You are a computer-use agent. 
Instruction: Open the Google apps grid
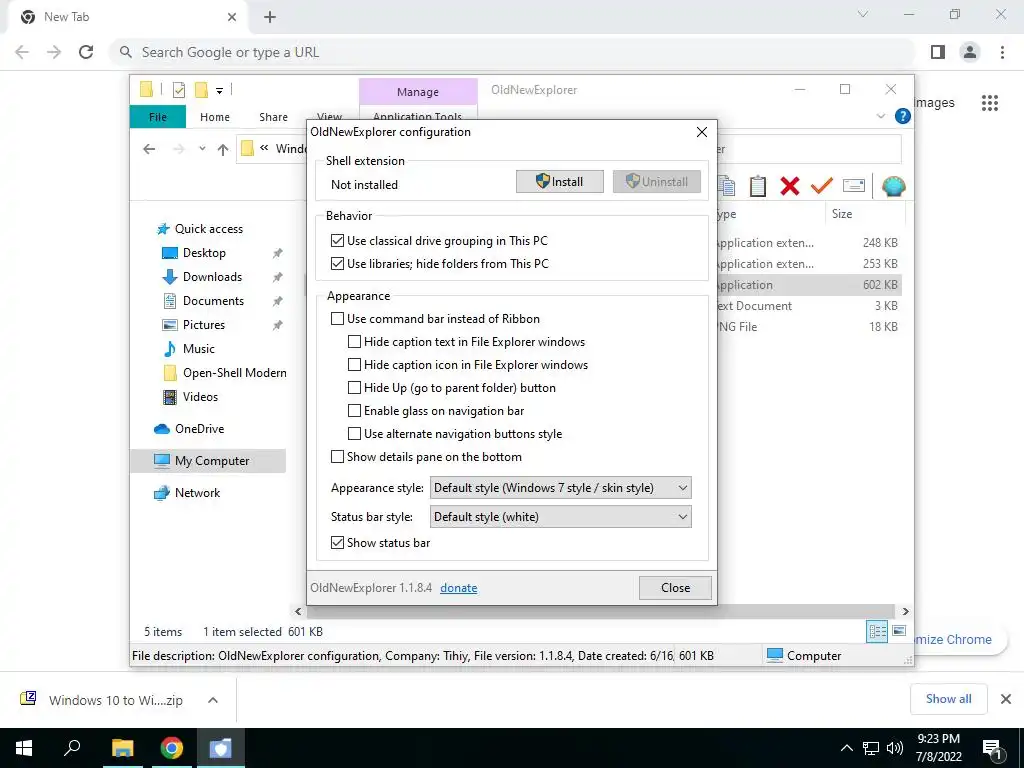point(990,103)
